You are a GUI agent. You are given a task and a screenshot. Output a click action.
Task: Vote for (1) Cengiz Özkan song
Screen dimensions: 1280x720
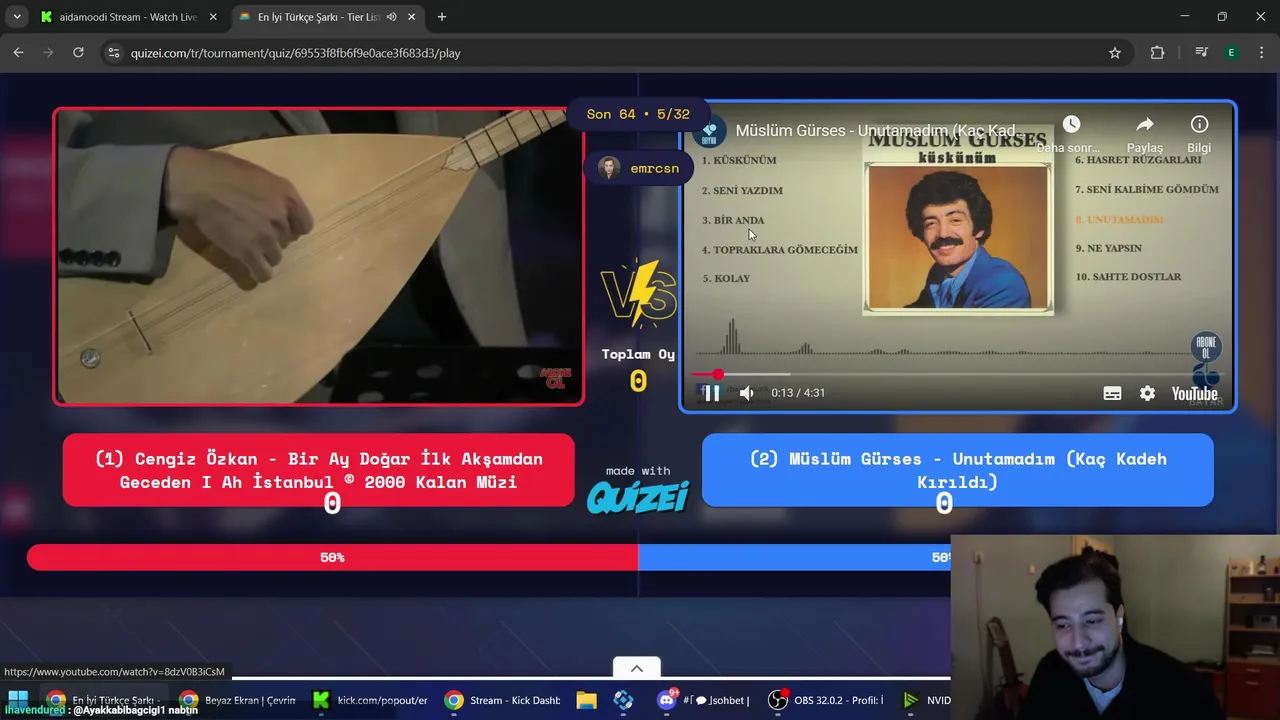(319, 470)
